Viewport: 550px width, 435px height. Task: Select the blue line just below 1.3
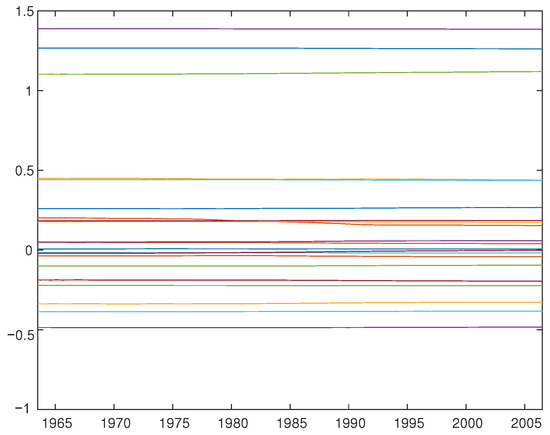(x=290, y=48)
